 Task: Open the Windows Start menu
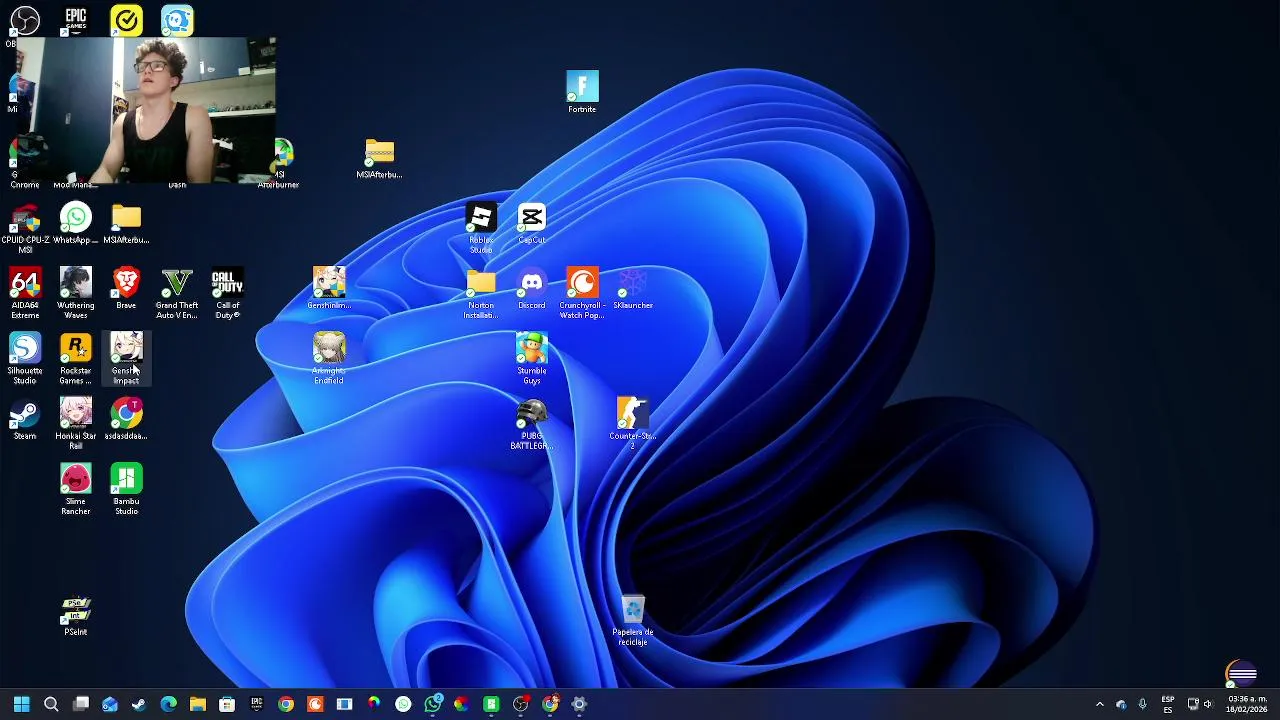click(x=22, y=704)
